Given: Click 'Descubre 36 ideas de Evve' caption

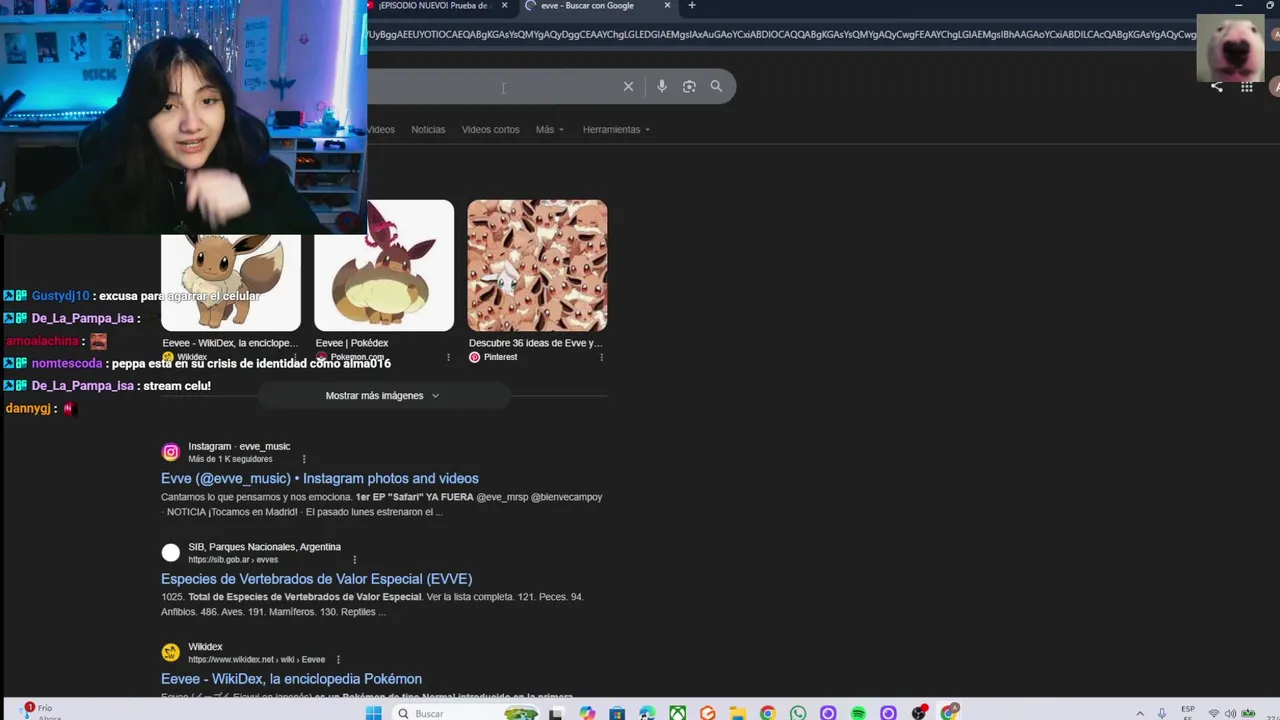Looking at the screenshot, I should click(x=535, y=343).
